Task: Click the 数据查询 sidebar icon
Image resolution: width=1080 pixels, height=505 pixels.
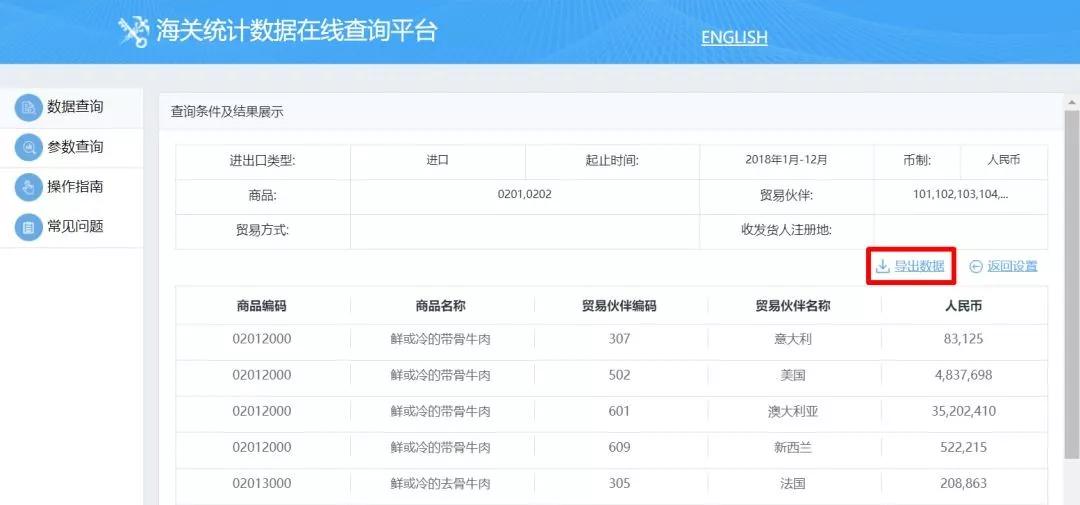Action: [29, 108]
